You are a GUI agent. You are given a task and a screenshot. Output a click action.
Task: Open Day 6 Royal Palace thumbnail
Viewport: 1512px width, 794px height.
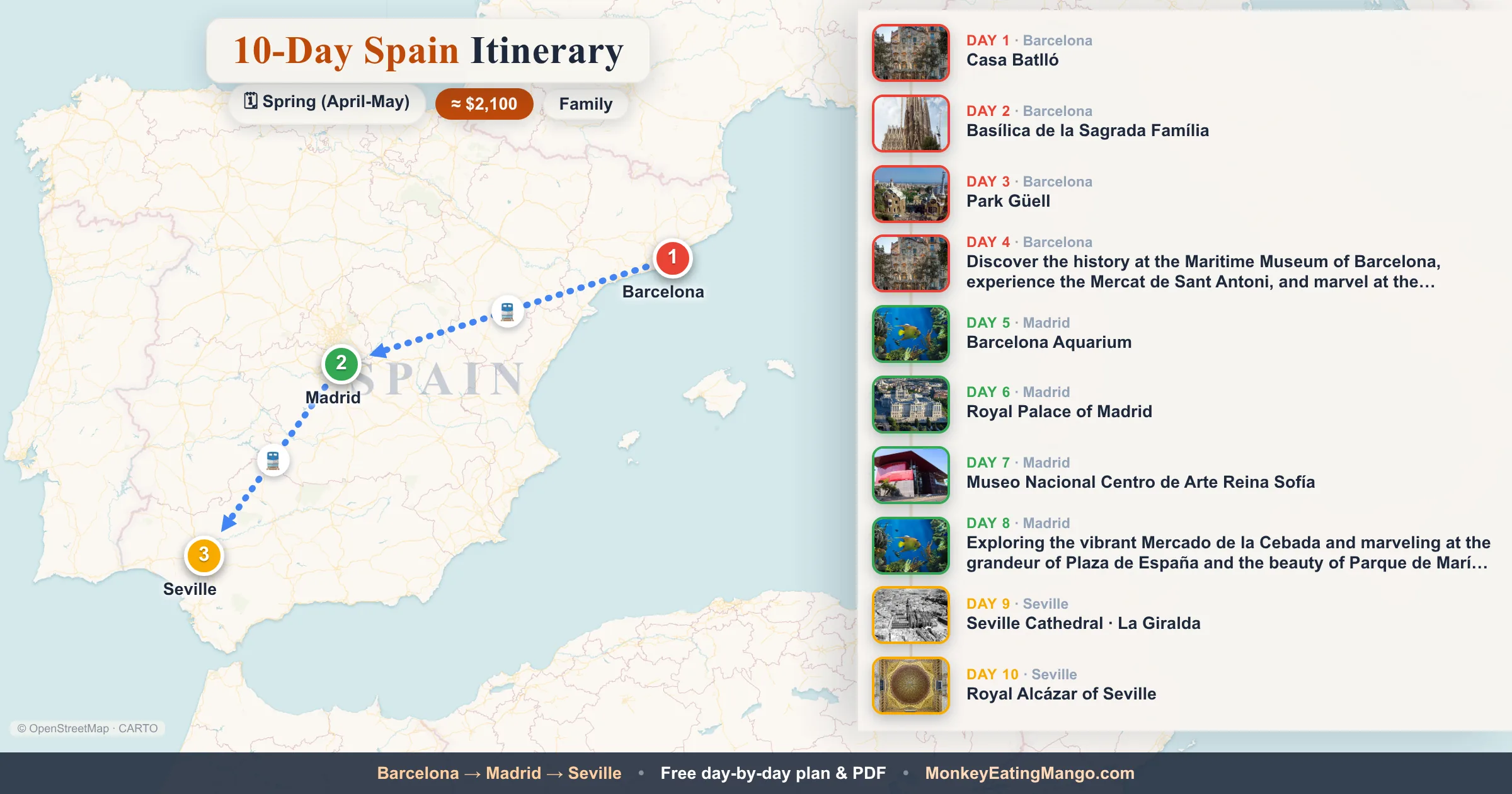pyautogui.click(x=910, y=404)
